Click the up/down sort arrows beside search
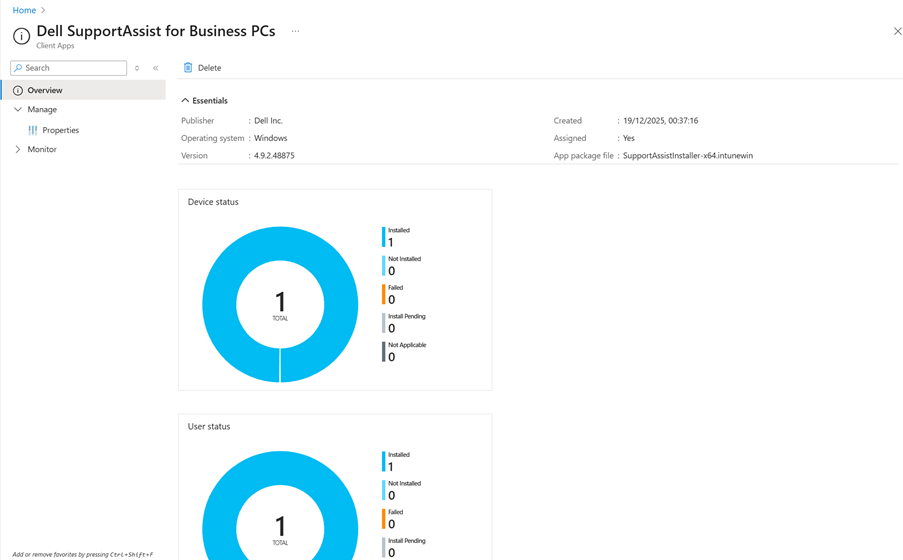The image size is (903, 560). click(137, 68)
